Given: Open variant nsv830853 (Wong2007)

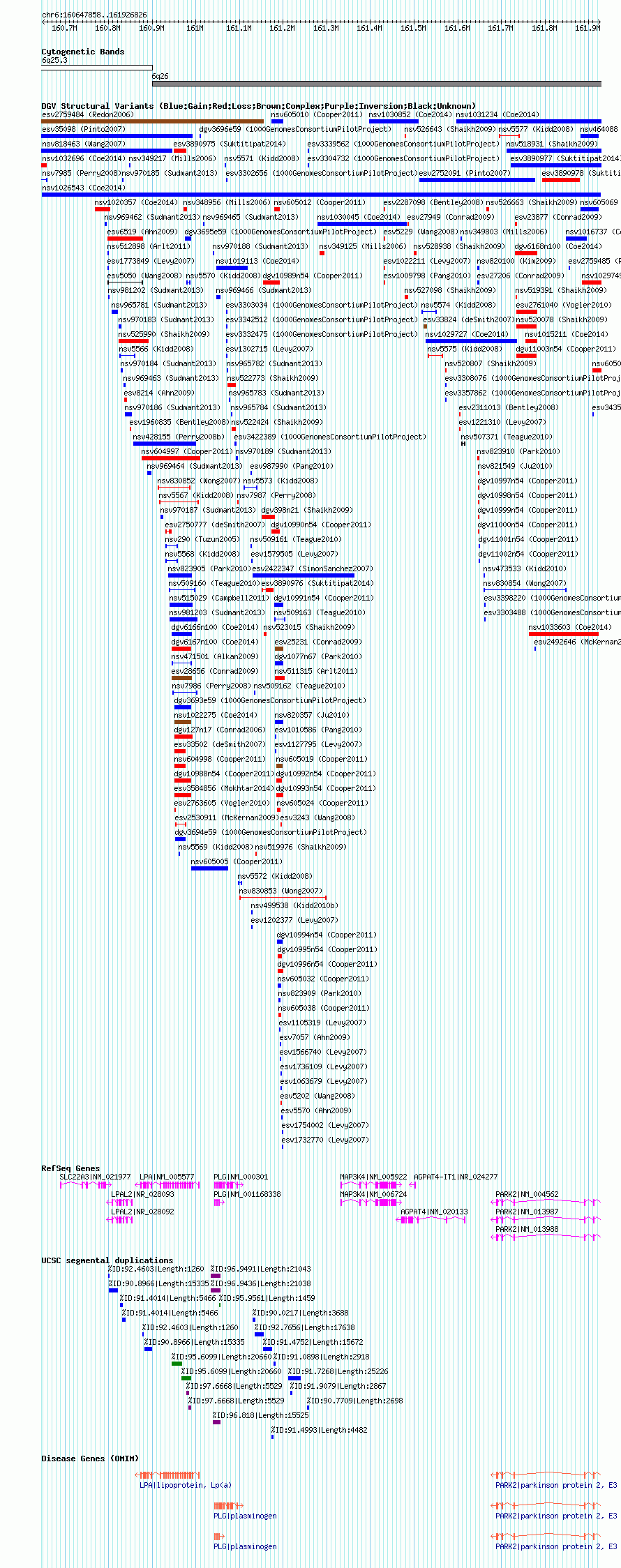Looking at the screenshot, I should [x=280, y=891].
